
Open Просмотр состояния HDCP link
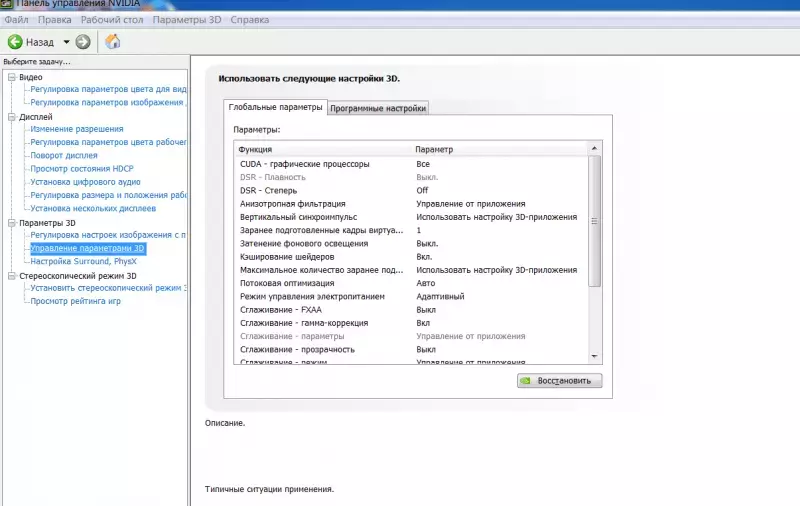pyautogui.click(x=82, y=169)
